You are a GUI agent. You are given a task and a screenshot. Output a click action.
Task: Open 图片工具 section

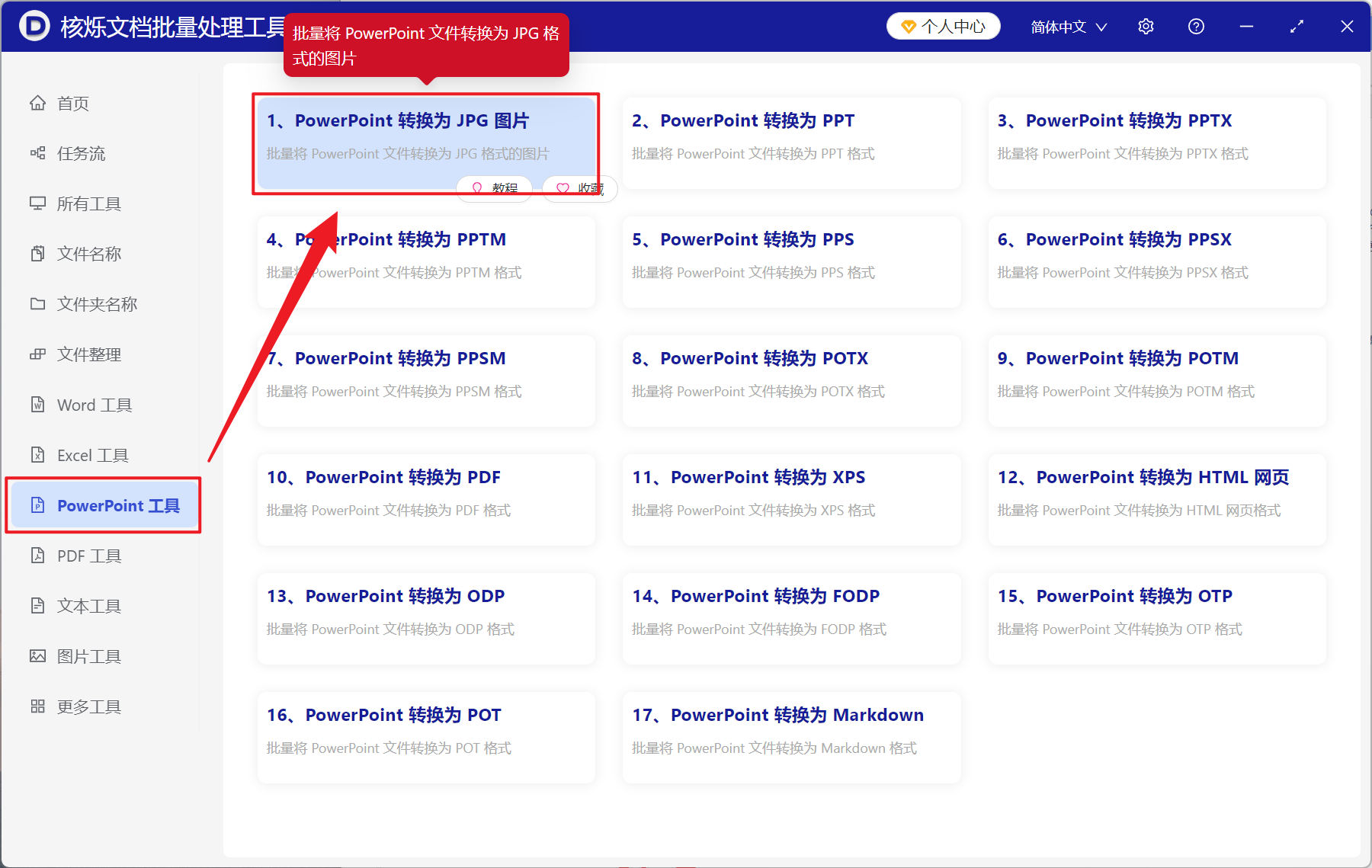point(103,656)
